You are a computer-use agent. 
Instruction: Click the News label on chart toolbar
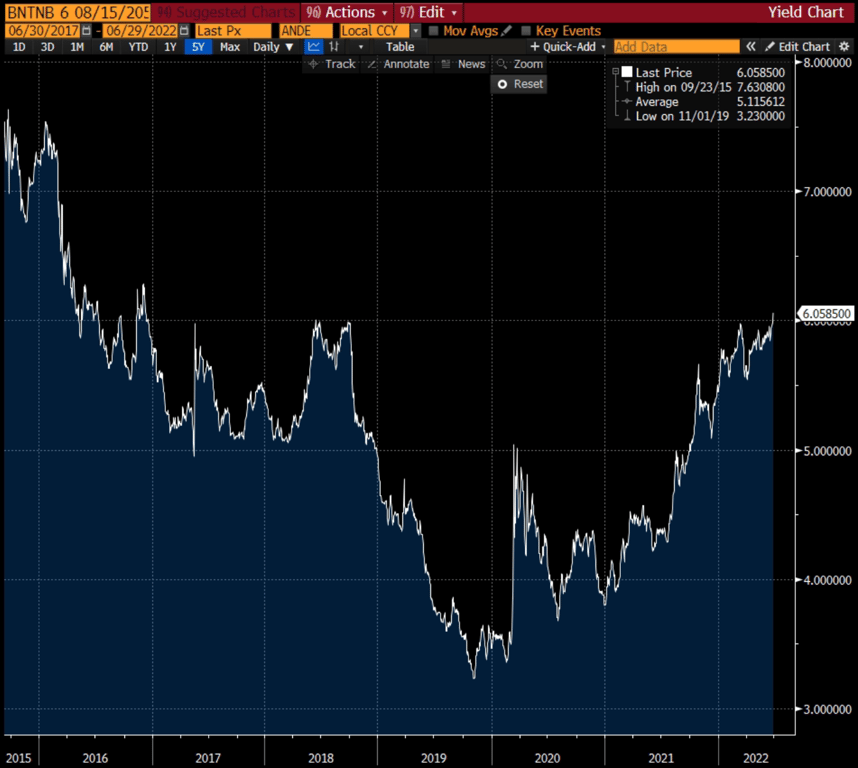[x=472, y=64]
